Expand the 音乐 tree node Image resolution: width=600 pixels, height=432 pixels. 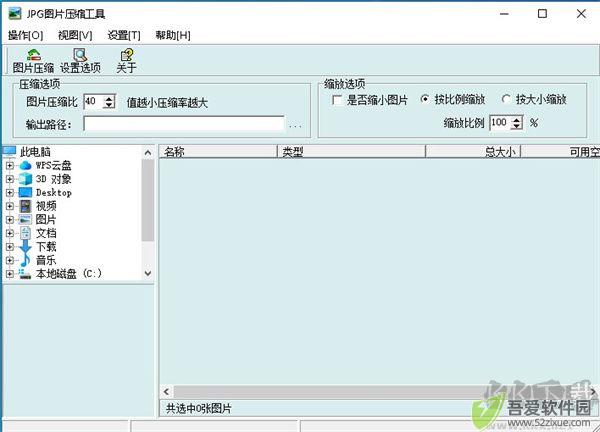(10, 260)
